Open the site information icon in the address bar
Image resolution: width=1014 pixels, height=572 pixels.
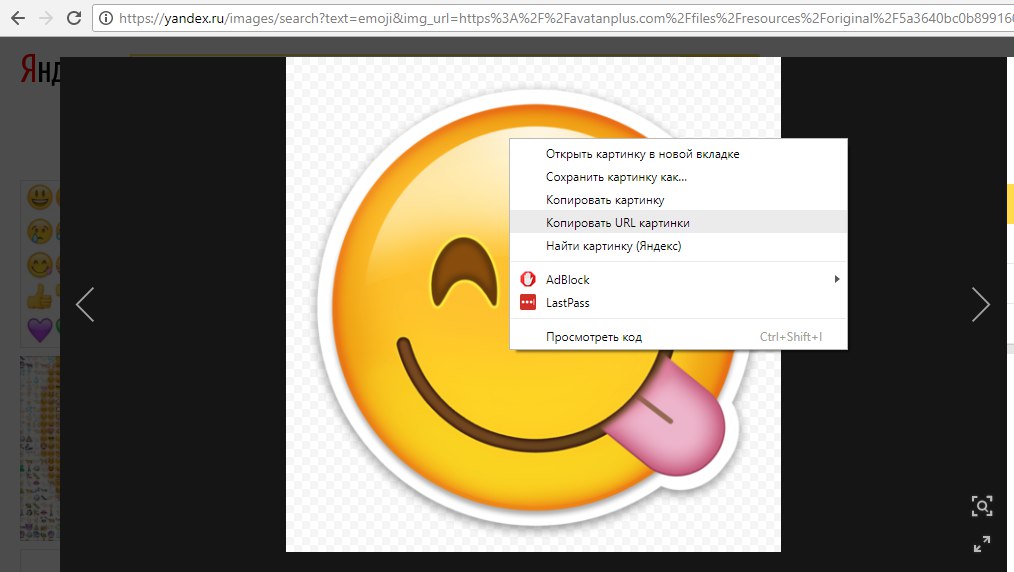[105, 18]
